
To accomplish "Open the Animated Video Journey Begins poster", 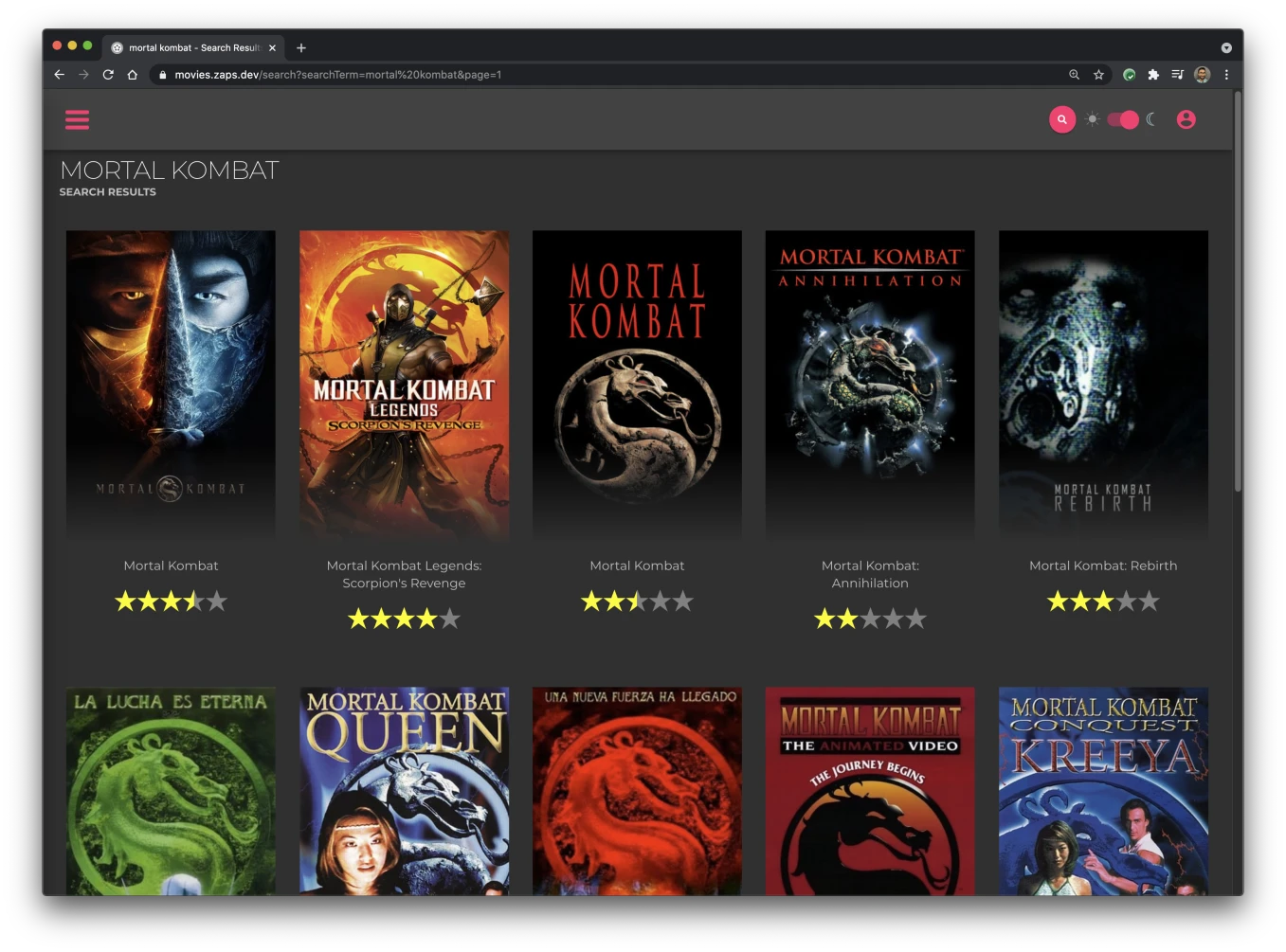I will [870, 791].
